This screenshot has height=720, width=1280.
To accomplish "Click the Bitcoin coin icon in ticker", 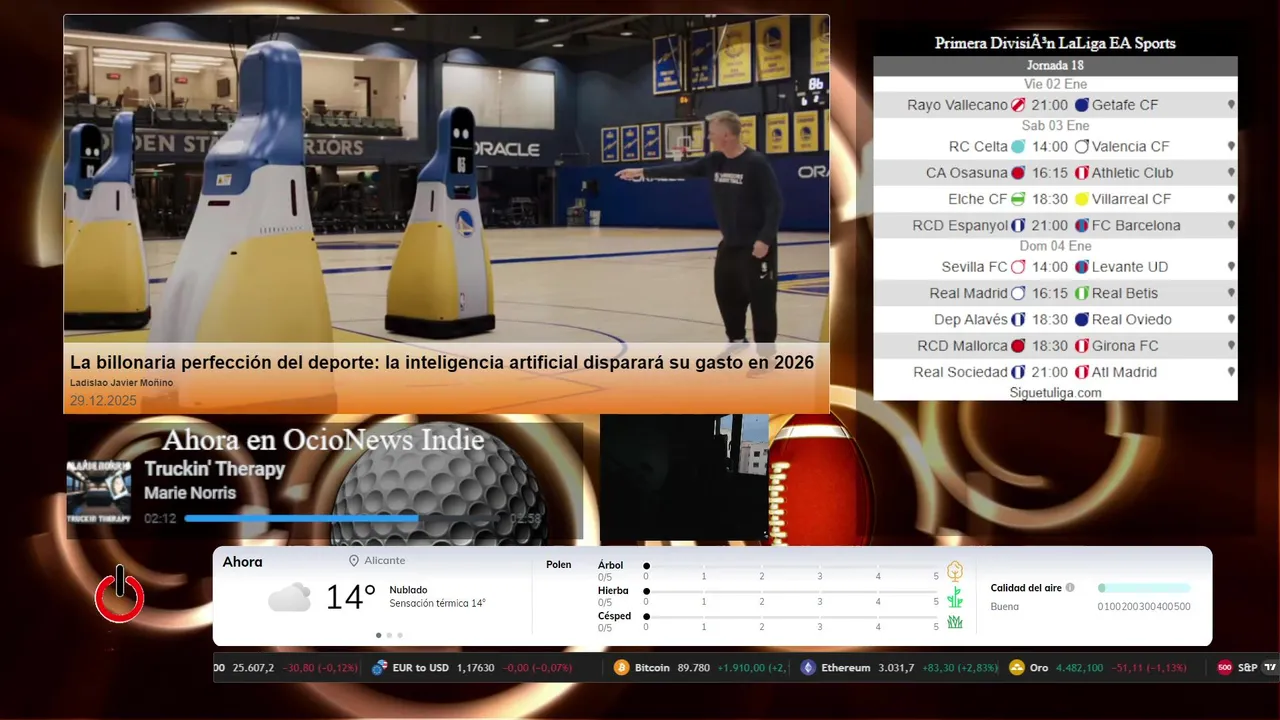I will coord(621,667).
